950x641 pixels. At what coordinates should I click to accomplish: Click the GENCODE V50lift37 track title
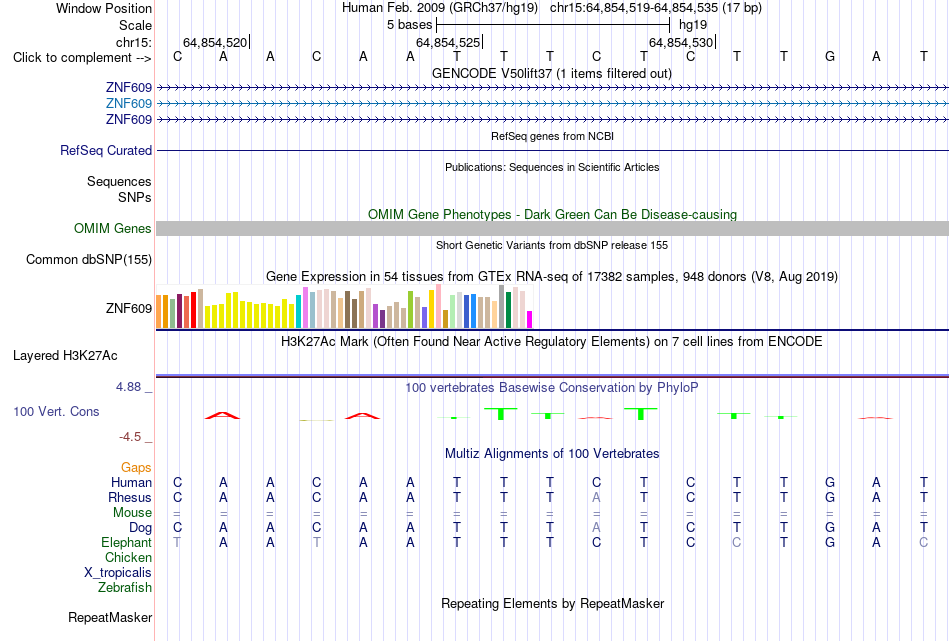pos(551,73)
